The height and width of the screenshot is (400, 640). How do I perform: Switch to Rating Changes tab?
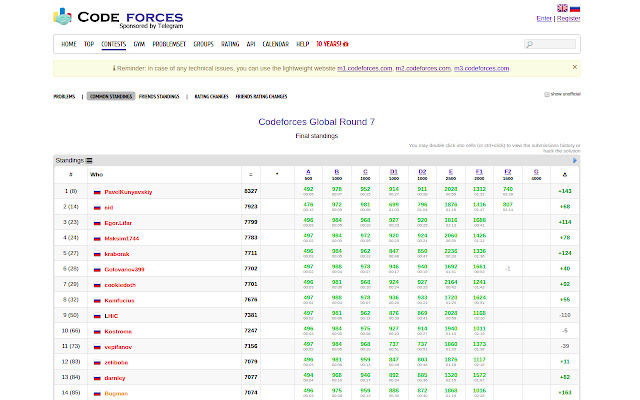point(209,97)
